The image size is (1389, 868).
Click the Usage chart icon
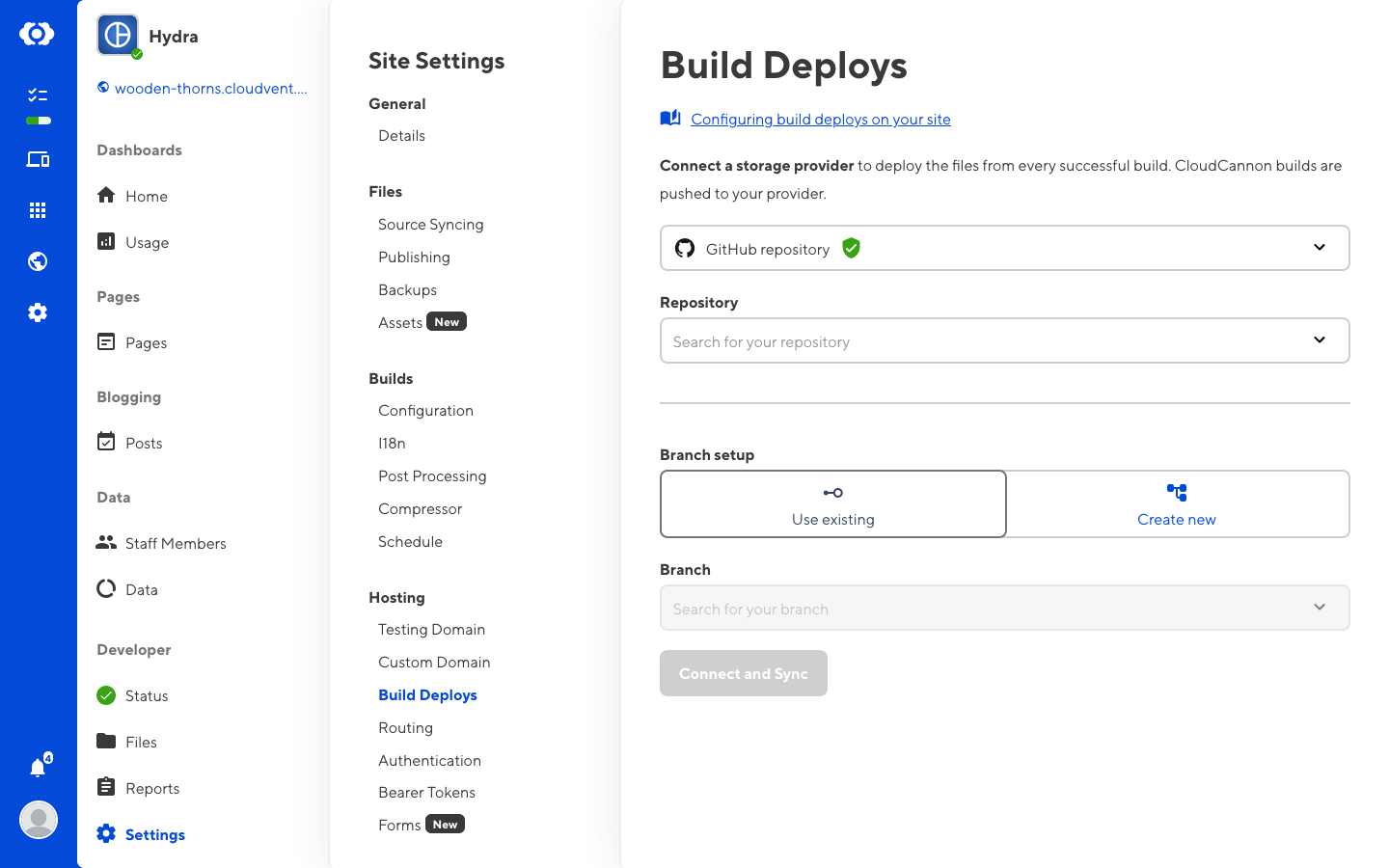tap(106, 241)
